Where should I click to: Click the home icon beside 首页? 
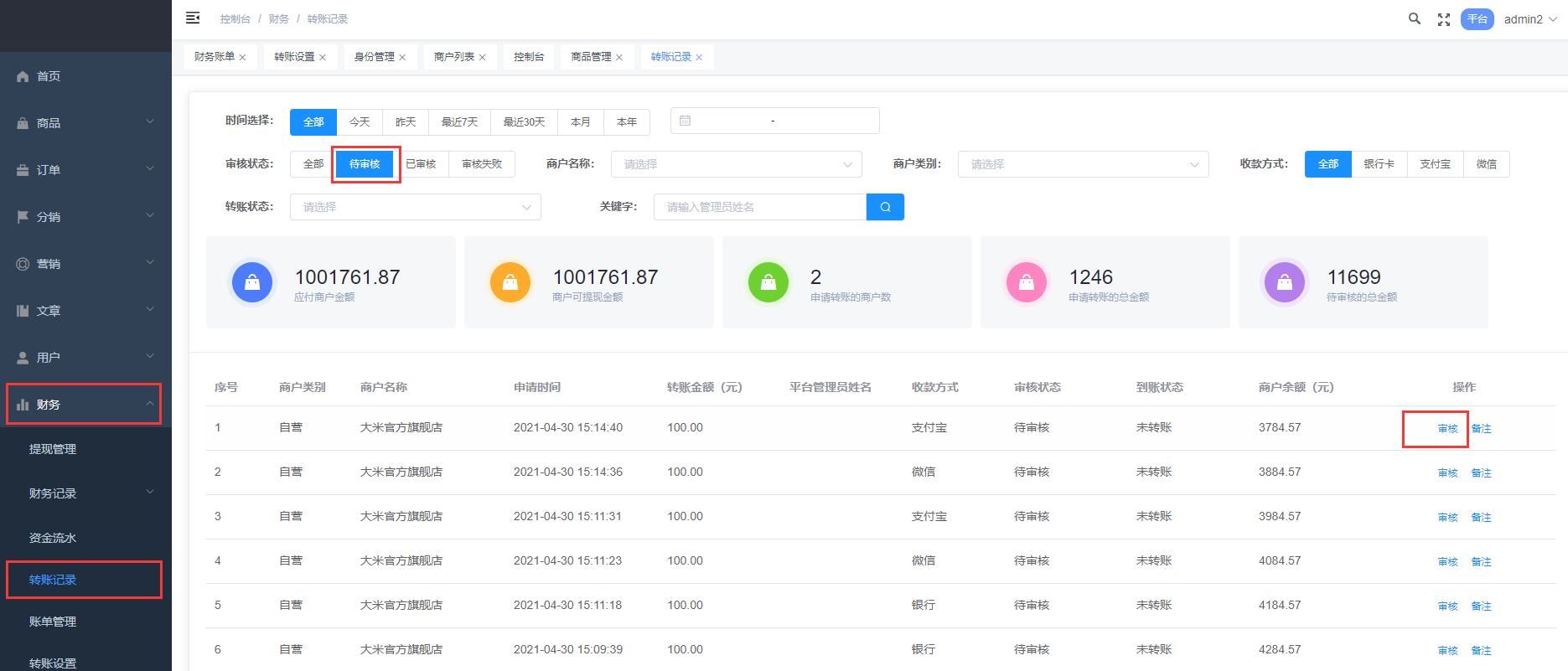(23, 76)
